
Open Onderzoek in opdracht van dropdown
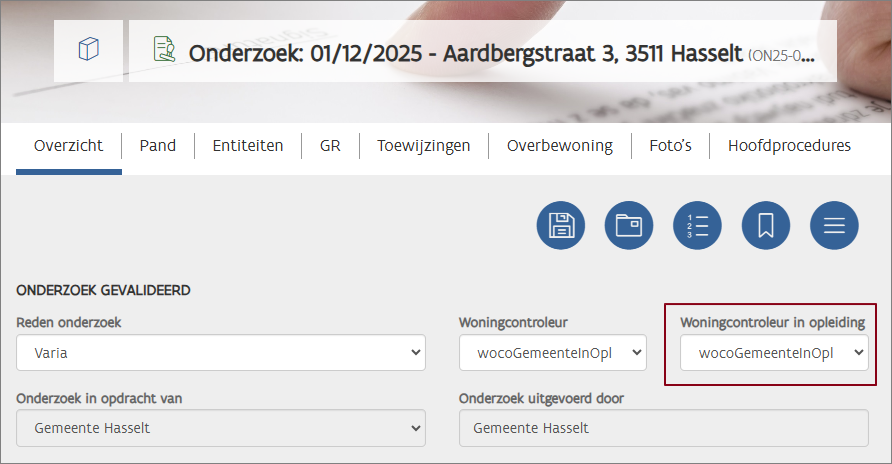pyautogui.click(x=220, y=428)
